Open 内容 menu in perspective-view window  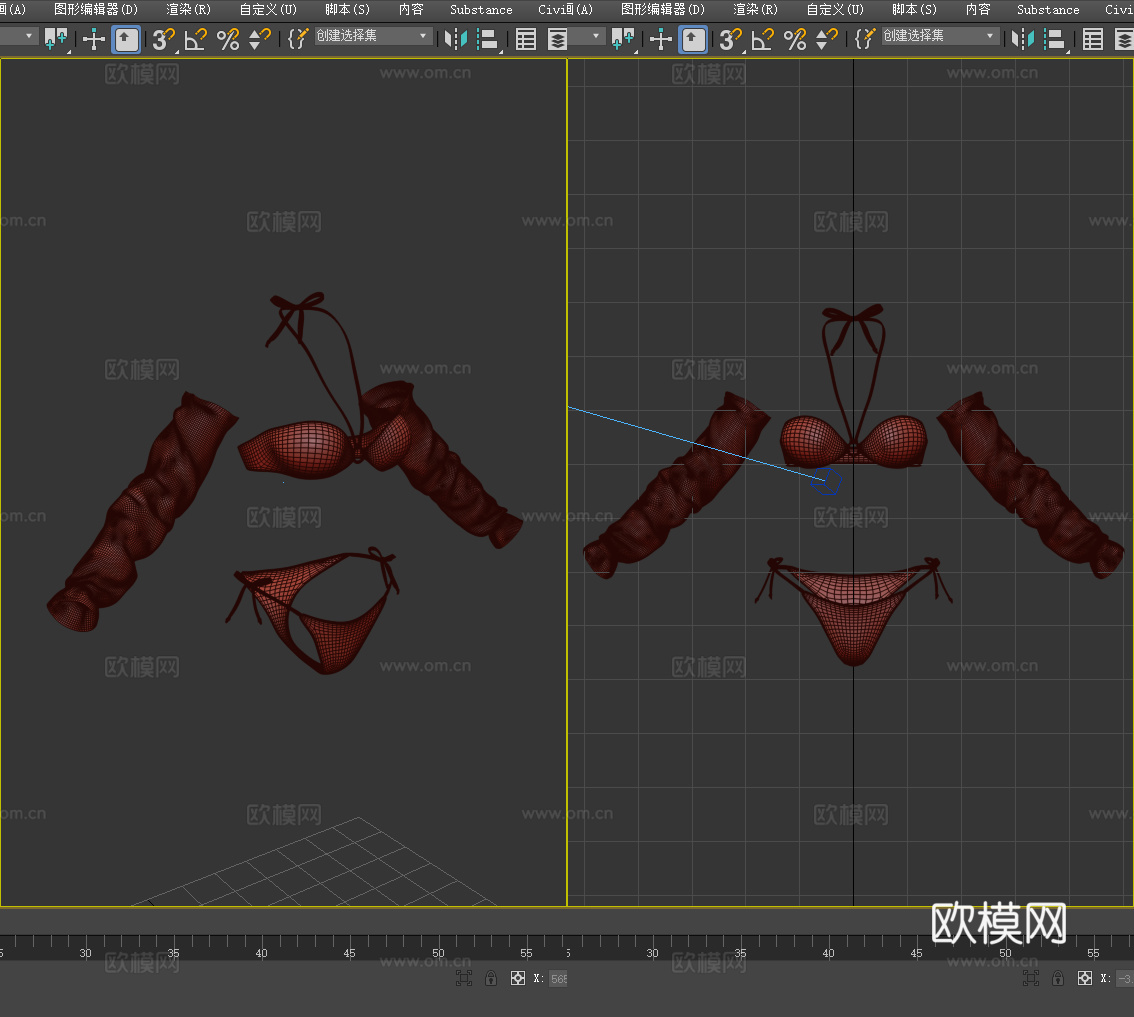[x=411, y=9]
